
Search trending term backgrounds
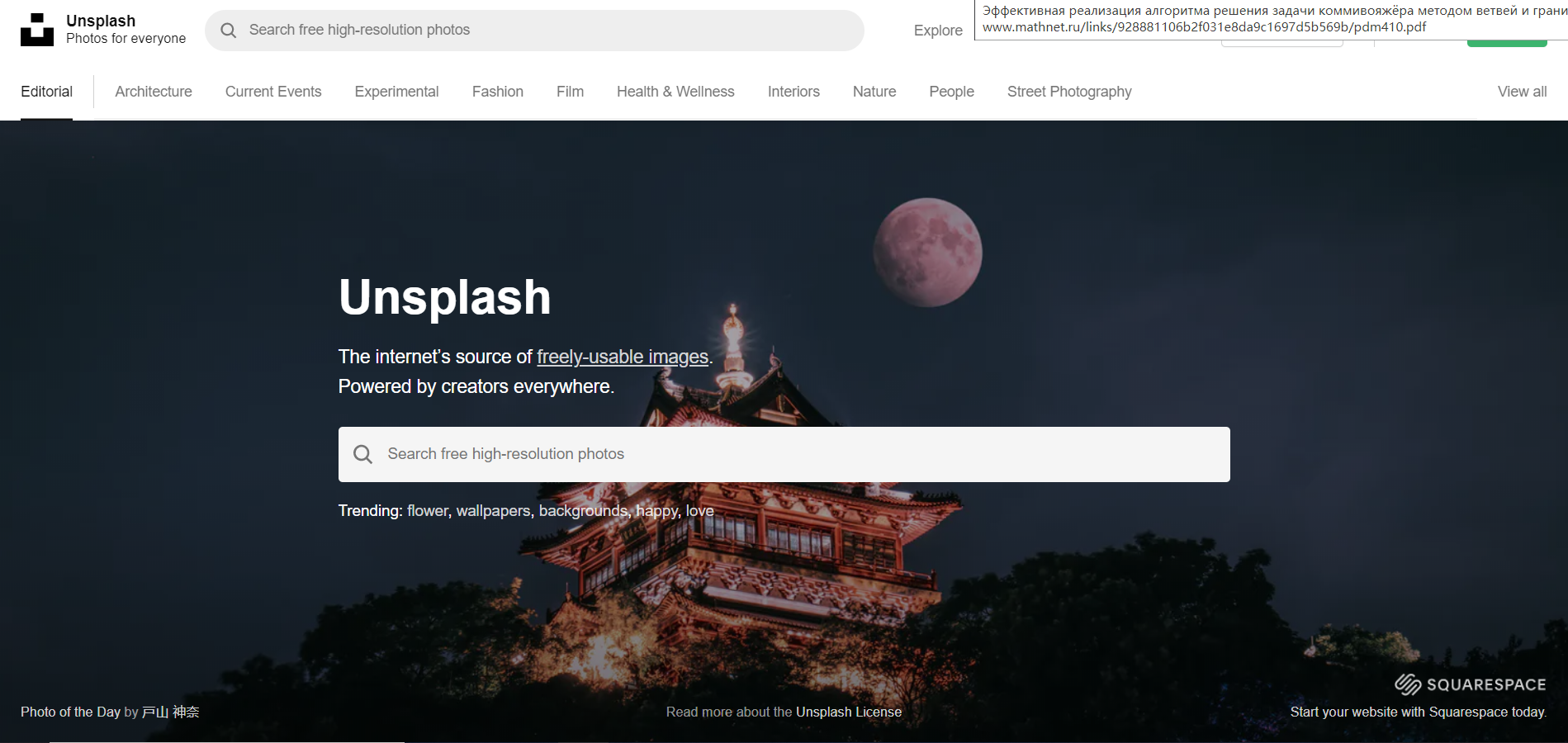[584, 511]
